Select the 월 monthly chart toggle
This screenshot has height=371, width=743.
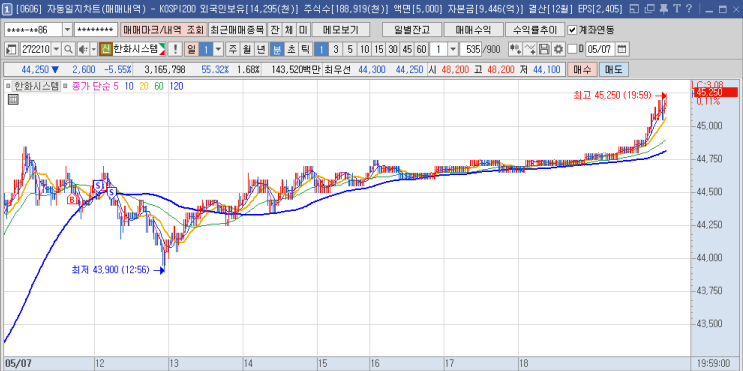click(247, 49)
